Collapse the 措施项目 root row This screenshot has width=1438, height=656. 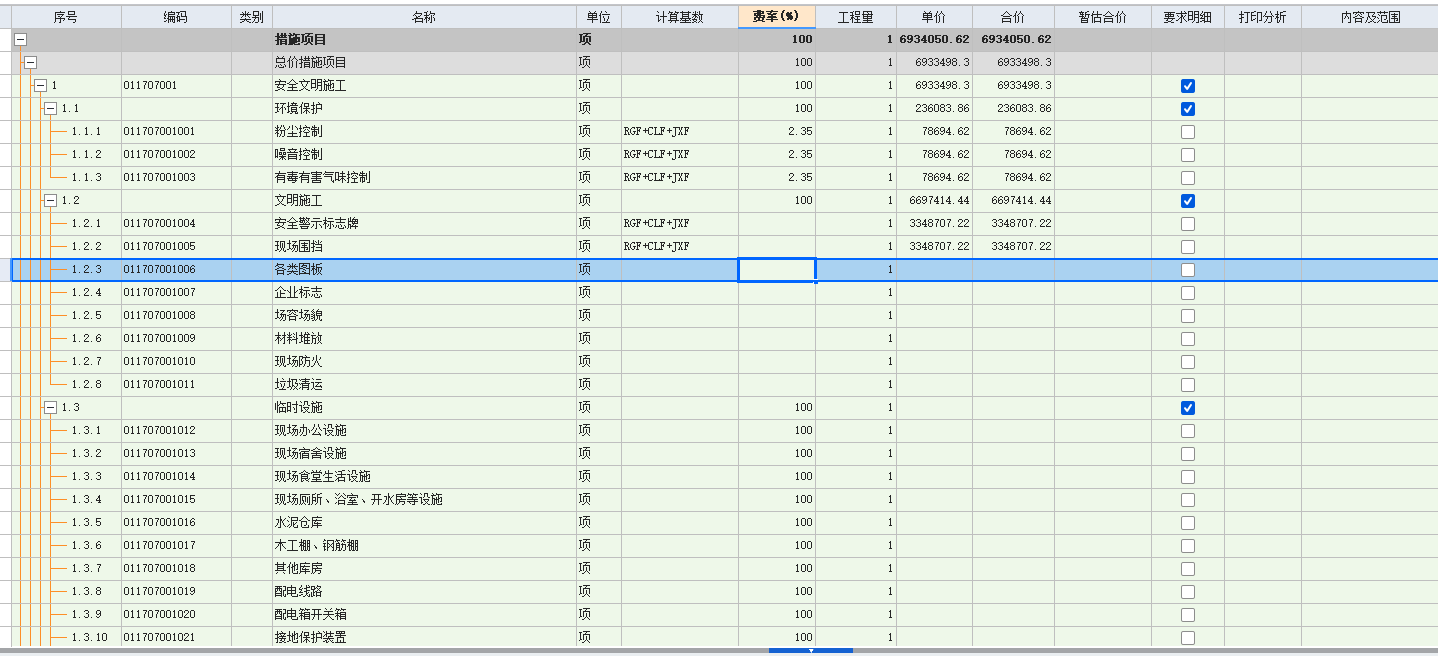click(x=20, y=39)
